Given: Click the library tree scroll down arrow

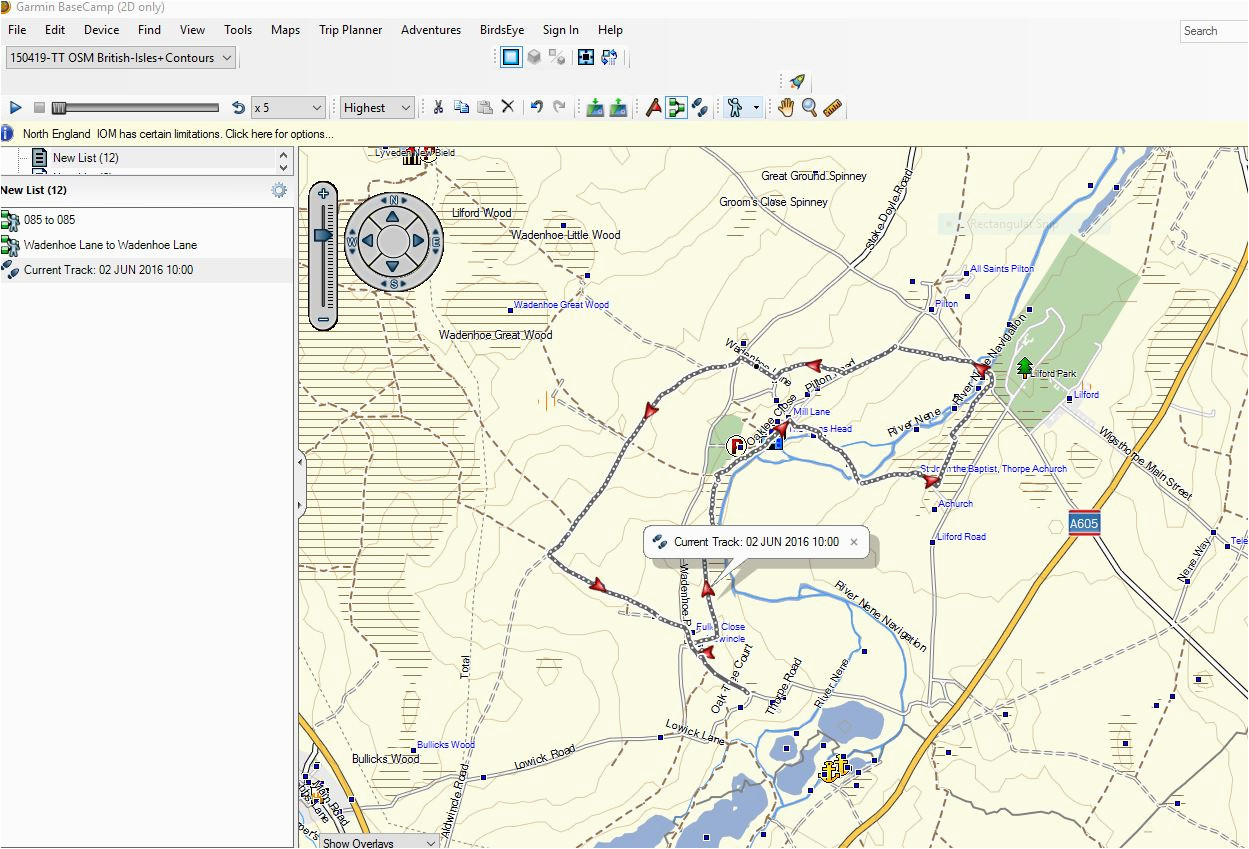Looking at the screenshot, I should (x=284, y=168).
